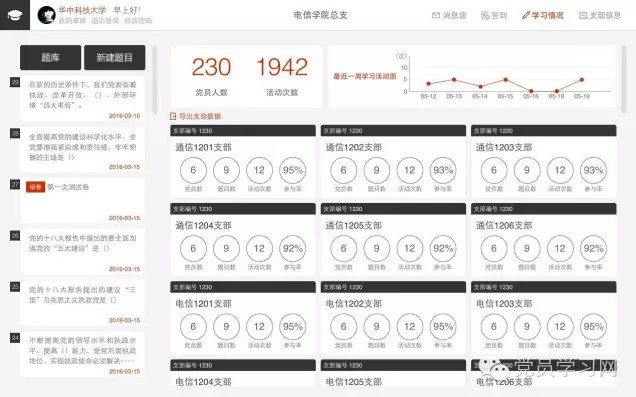
Task: Create new question with 新建题目
Action: click(x=114, y=58)
